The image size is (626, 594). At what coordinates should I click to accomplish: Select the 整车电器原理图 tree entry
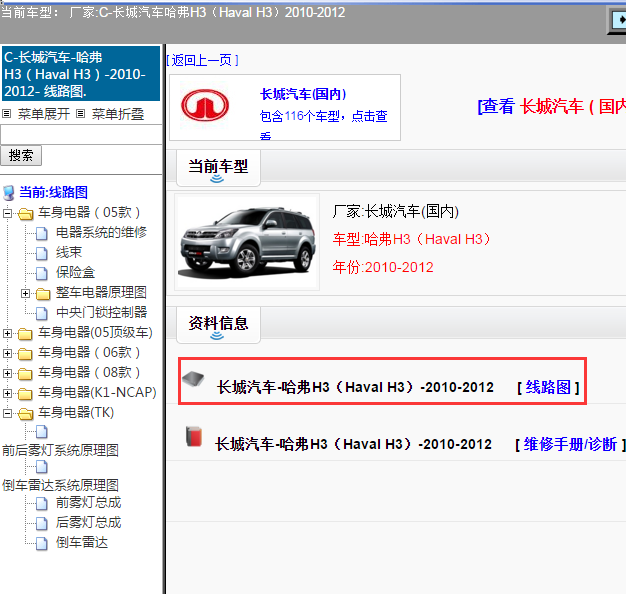coord(101,293)
